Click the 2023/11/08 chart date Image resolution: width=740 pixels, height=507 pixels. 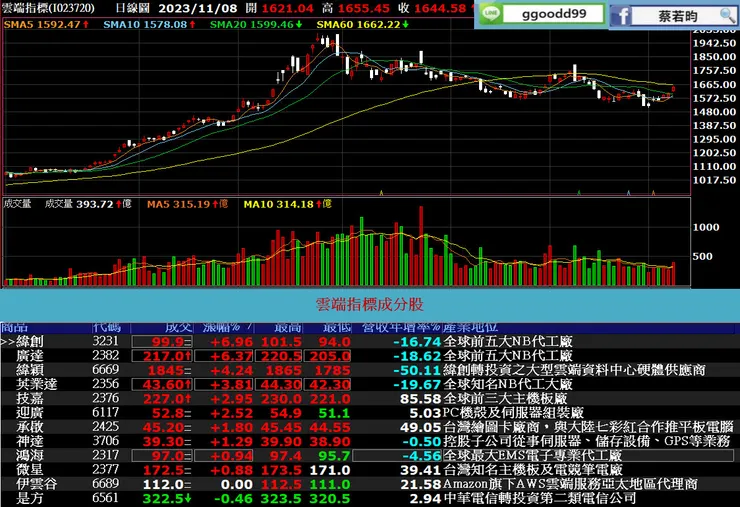(x=197, y=8)
